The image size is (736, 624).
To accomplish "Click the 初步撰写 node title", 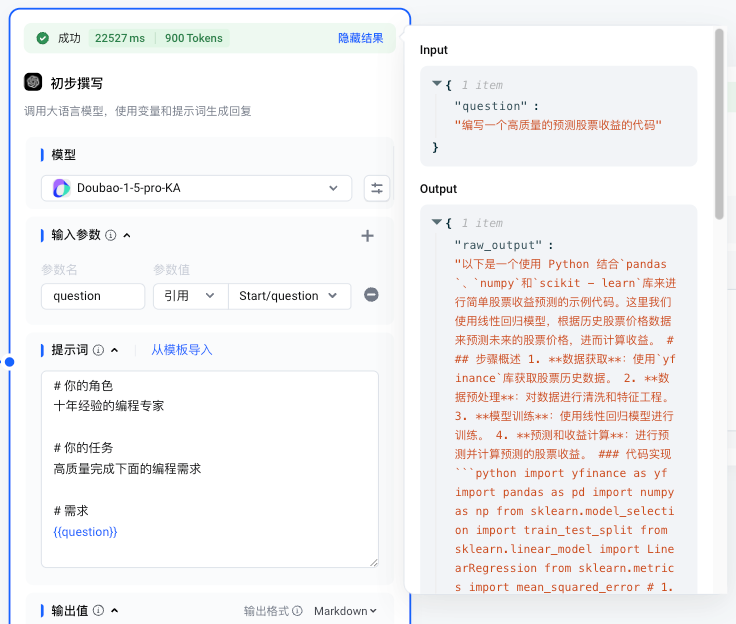I will click(x=77, y=83).
